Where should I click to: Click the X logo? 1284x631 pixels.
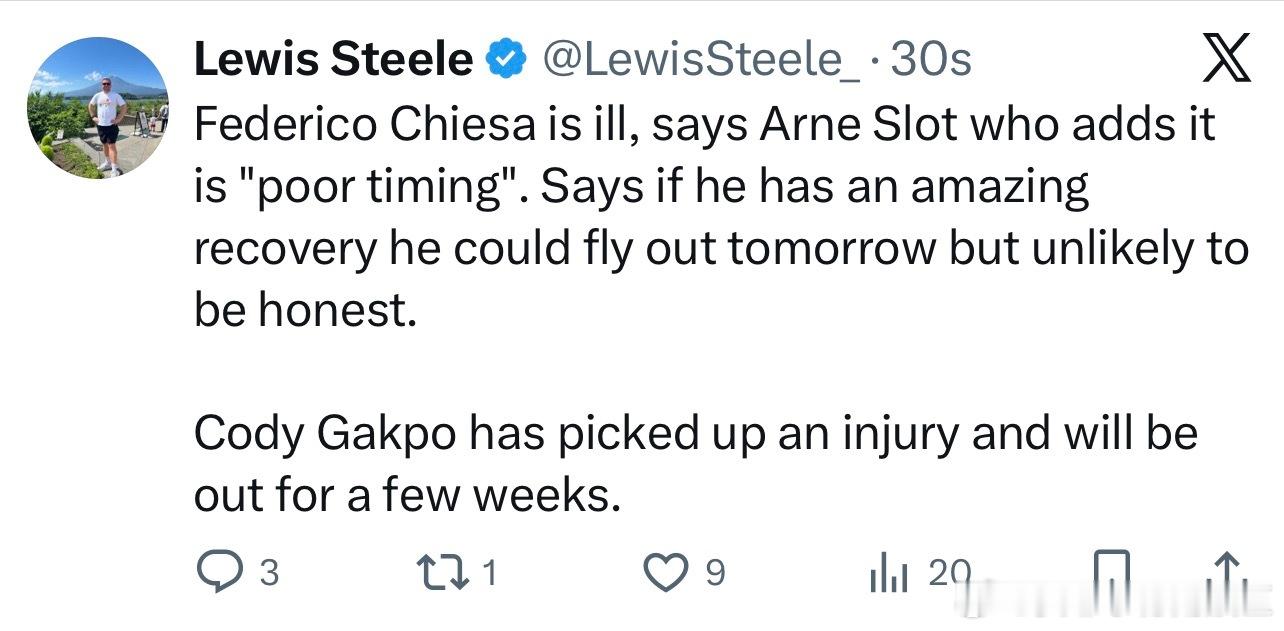[x=1225, y=61]
